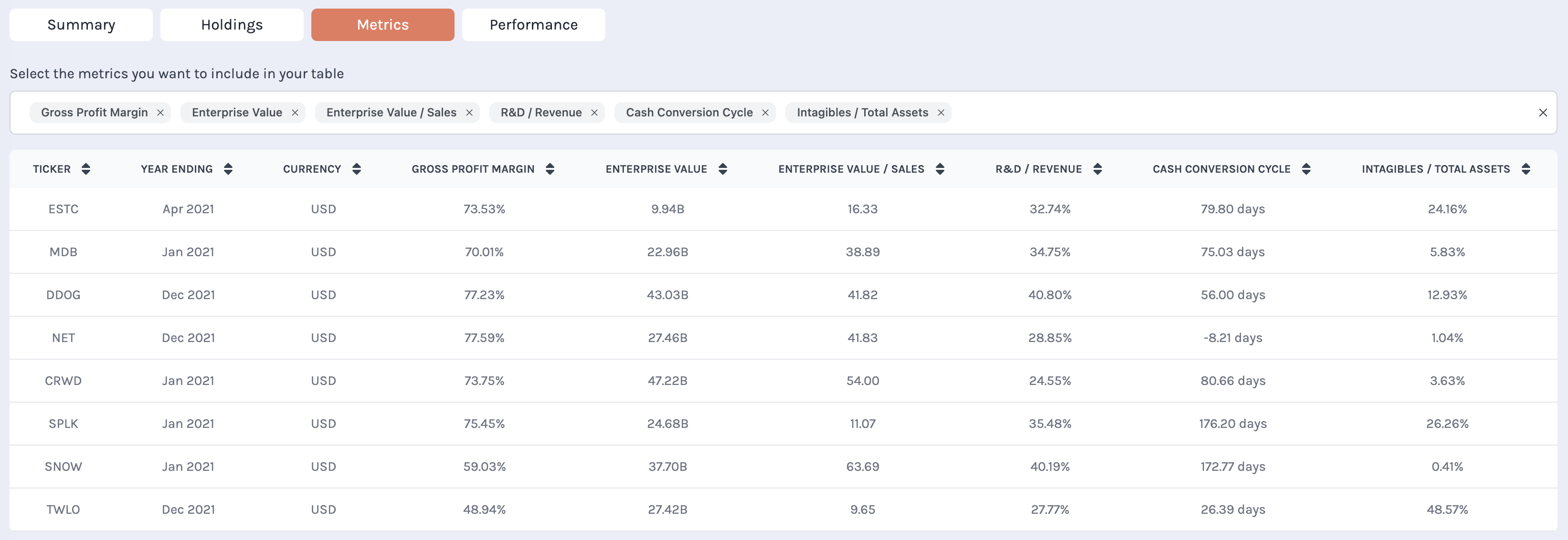Click the Cash Conversion Cycle chip label

point(689,113)
